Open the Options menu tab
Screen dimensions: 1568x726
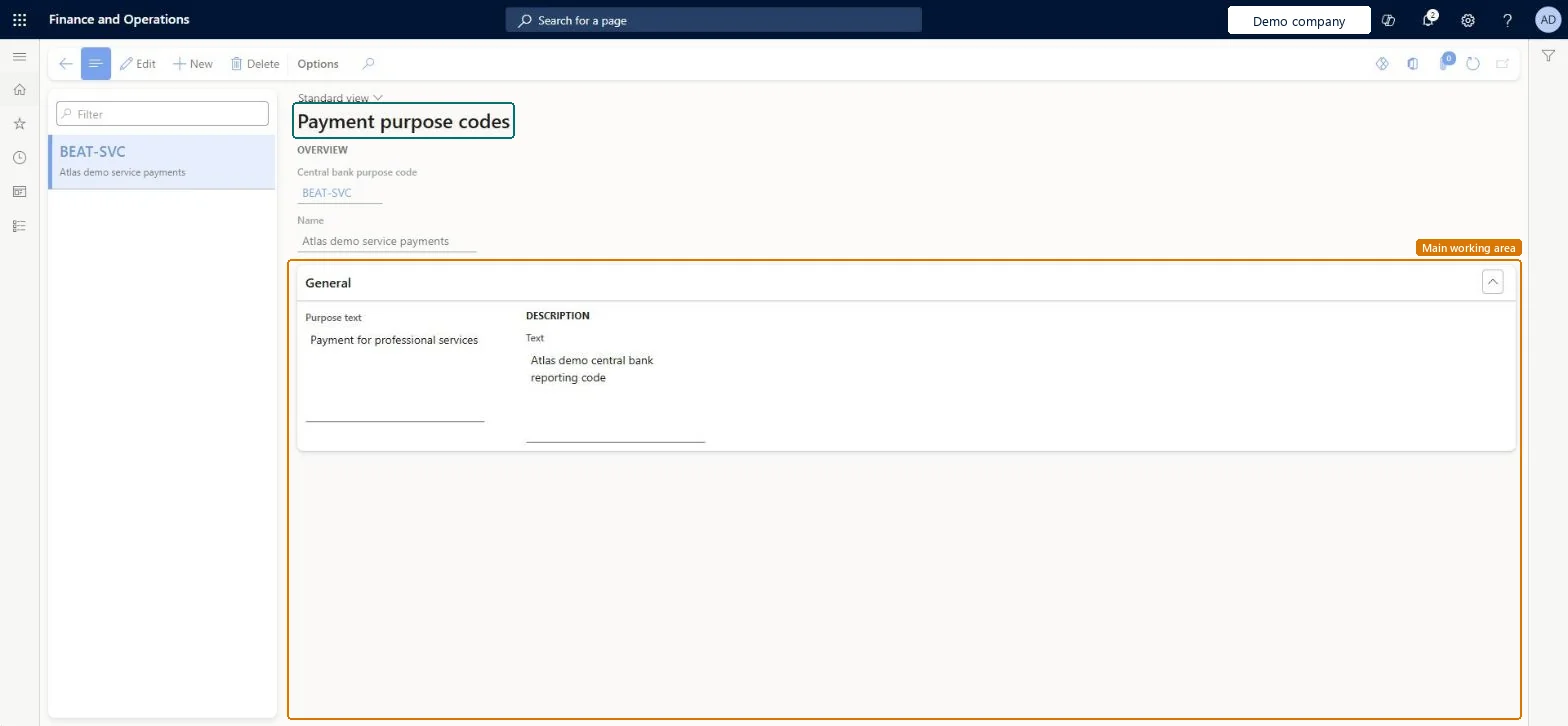tap(318, 64)
